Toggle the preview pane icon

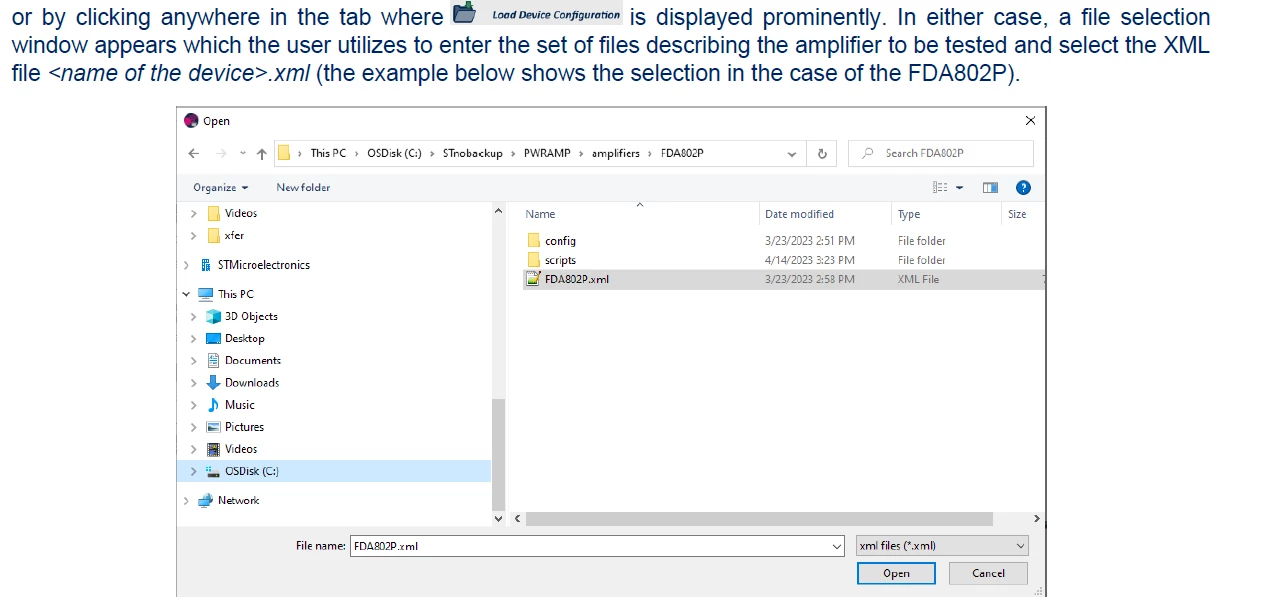pos(990,187)
